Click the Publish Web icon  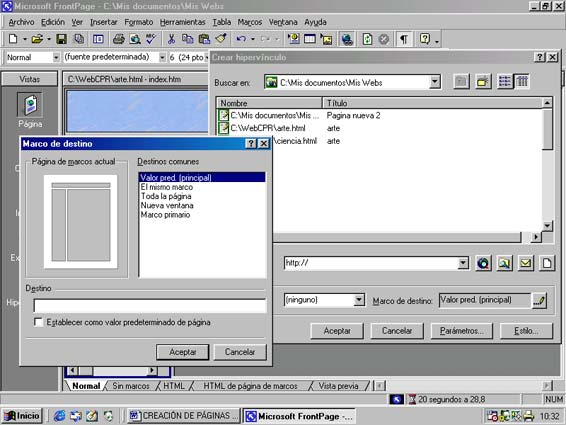[x=79, y=39]
